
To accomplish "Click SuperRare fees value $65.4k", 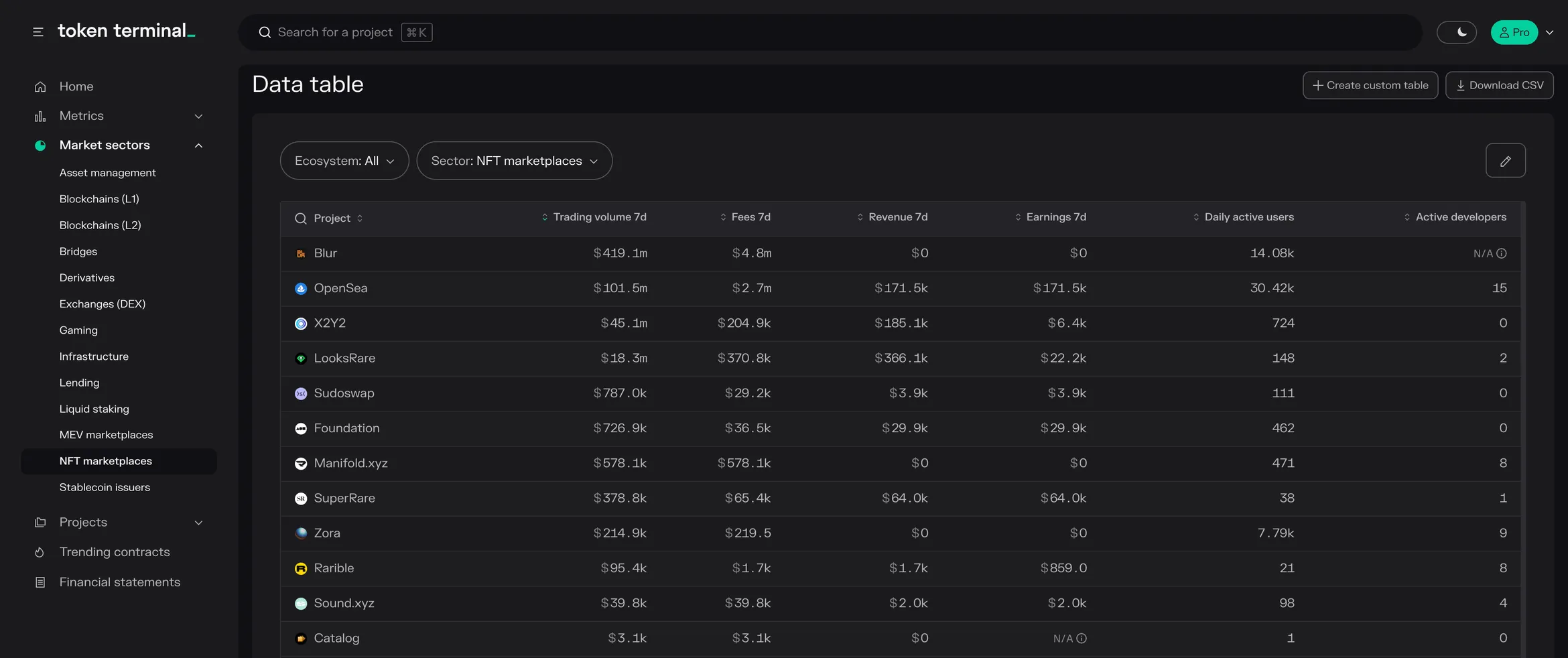I will (x=748, y=499).
